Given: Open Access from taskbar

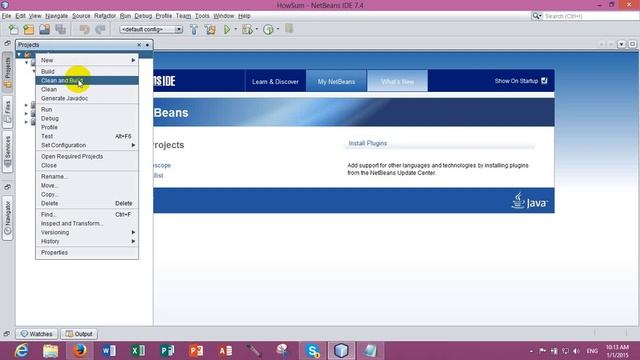Looking at the screenshot, I should click(225, 351).
